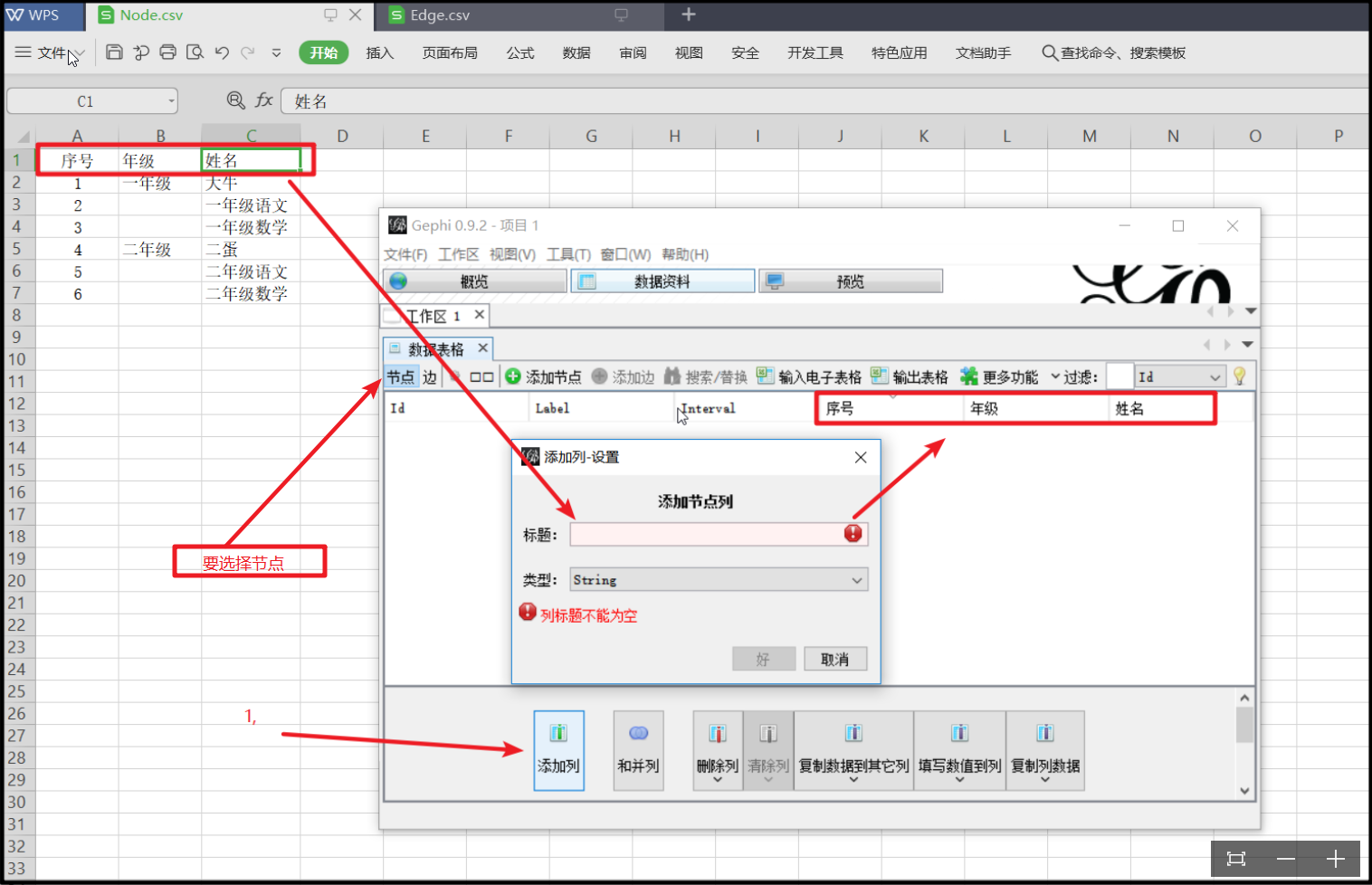1372x885 pixels.
Task: Click 复制数据到其它列 icon
Action: (x=853, y=750)
